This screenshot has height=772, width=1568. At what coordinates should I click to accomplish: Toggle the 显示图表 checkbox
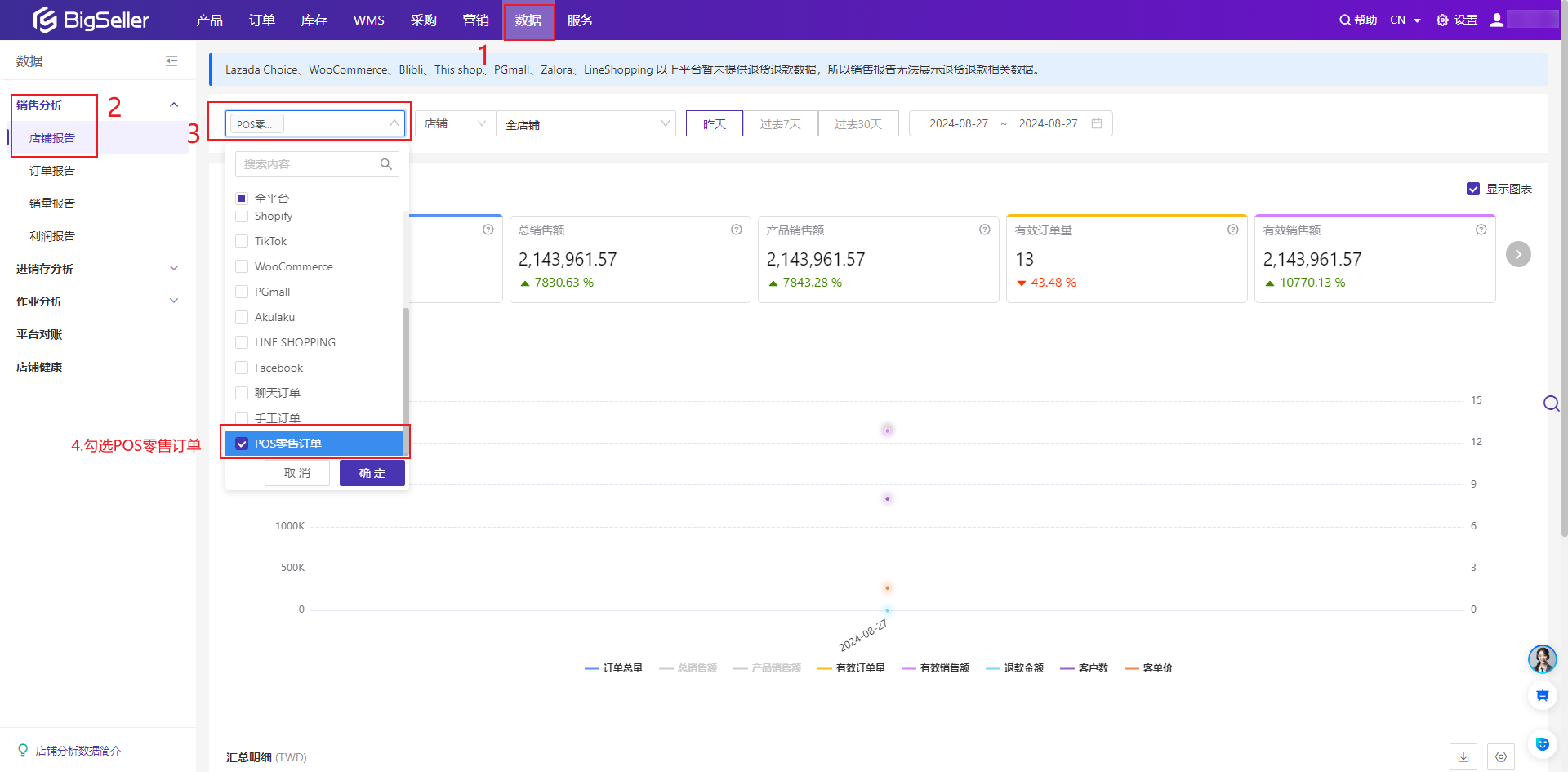(x=1473, y=189)
